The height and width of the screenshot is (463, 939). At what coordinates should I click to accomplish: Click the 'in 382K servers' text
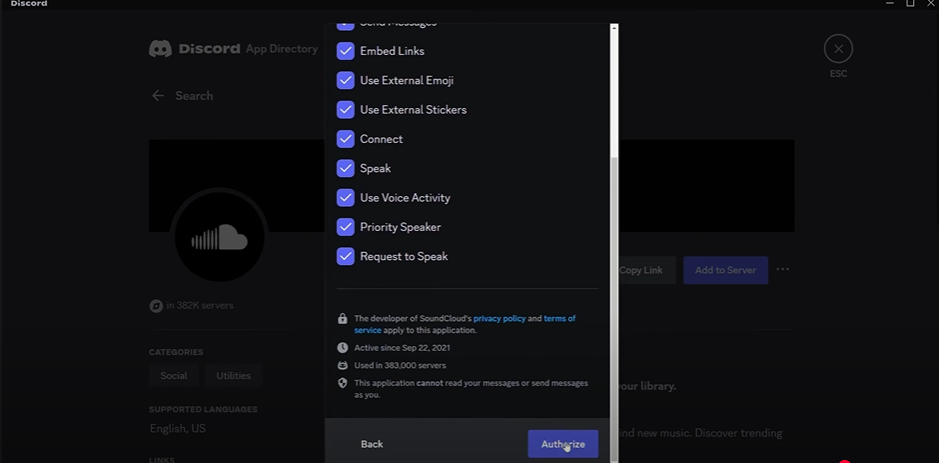tap(200, 305)
